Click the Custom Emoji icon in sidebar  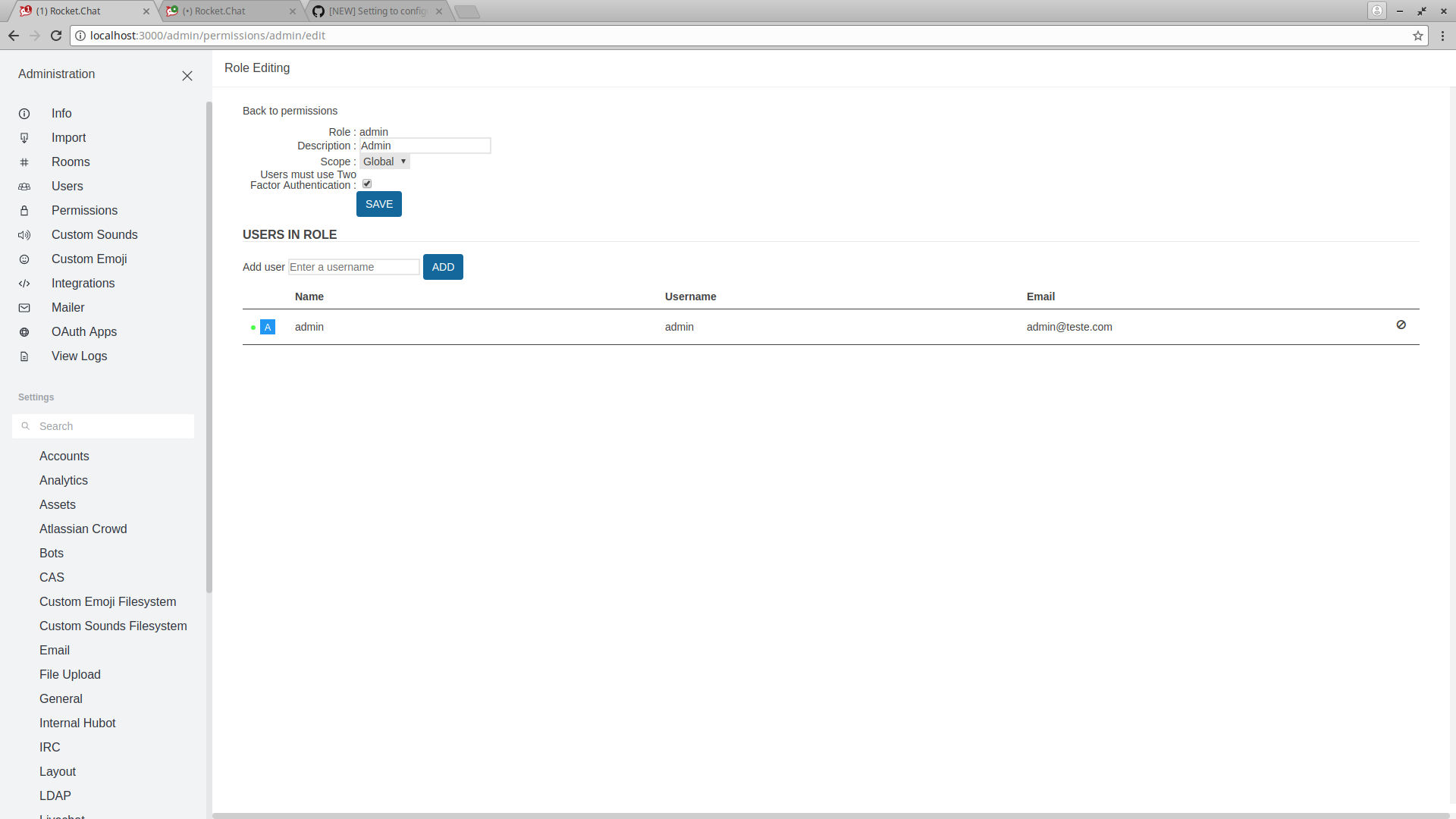click(x=24, y=259)
